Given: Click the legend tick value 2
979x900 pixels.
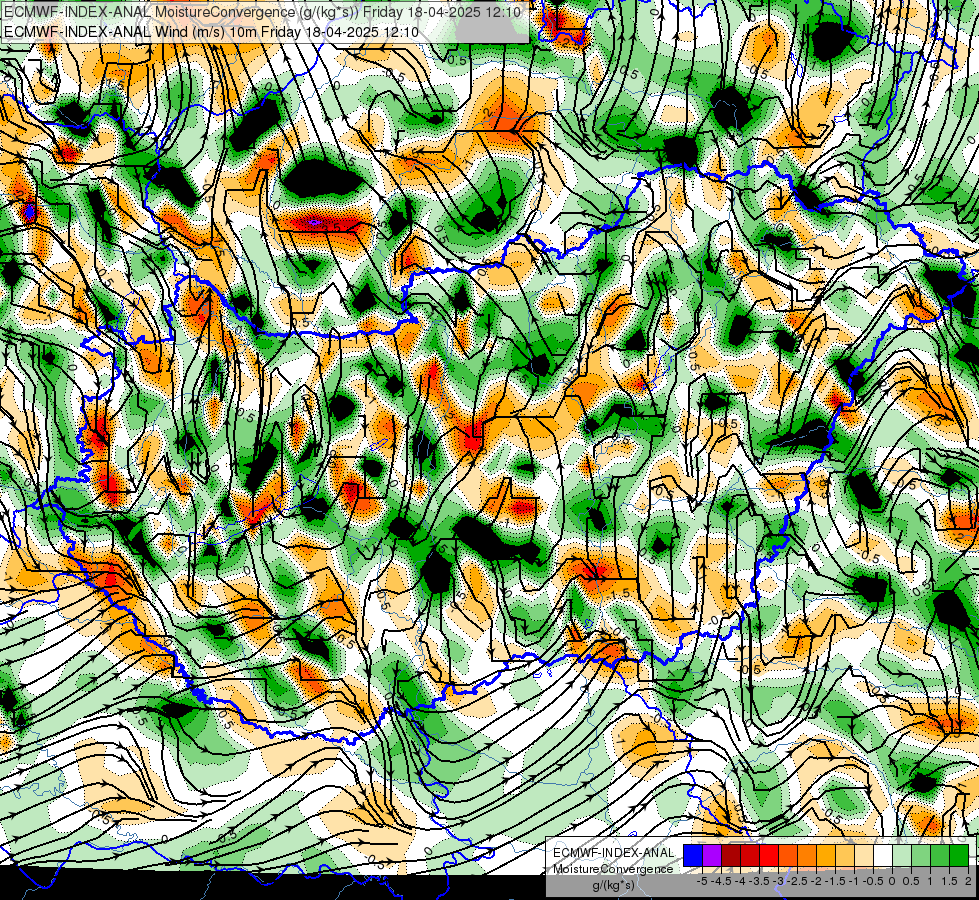Looking at the screenshot, I should 968,881.
